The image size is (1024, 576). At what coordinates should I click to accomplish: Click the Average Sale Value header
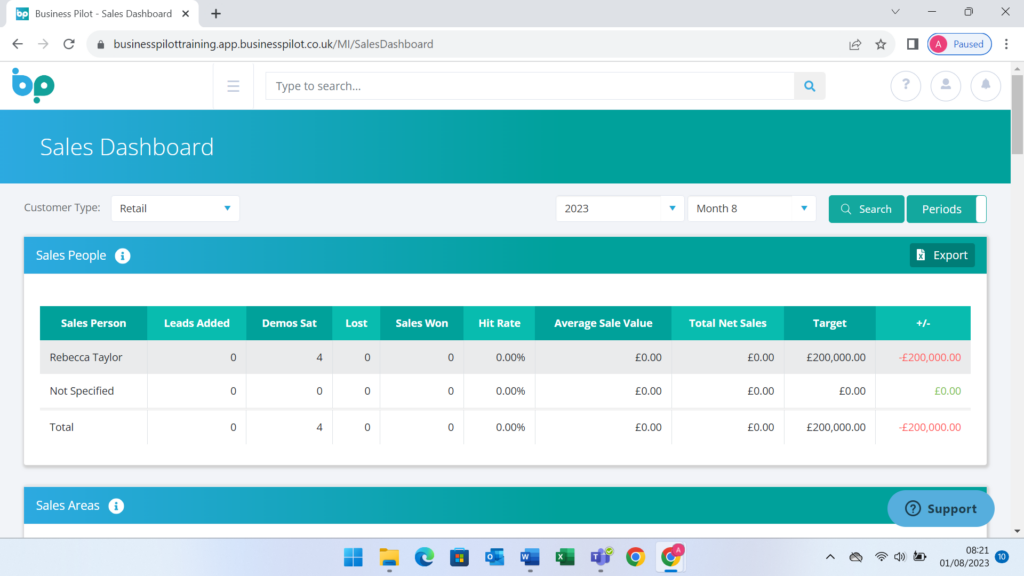(x=603, y=323)
